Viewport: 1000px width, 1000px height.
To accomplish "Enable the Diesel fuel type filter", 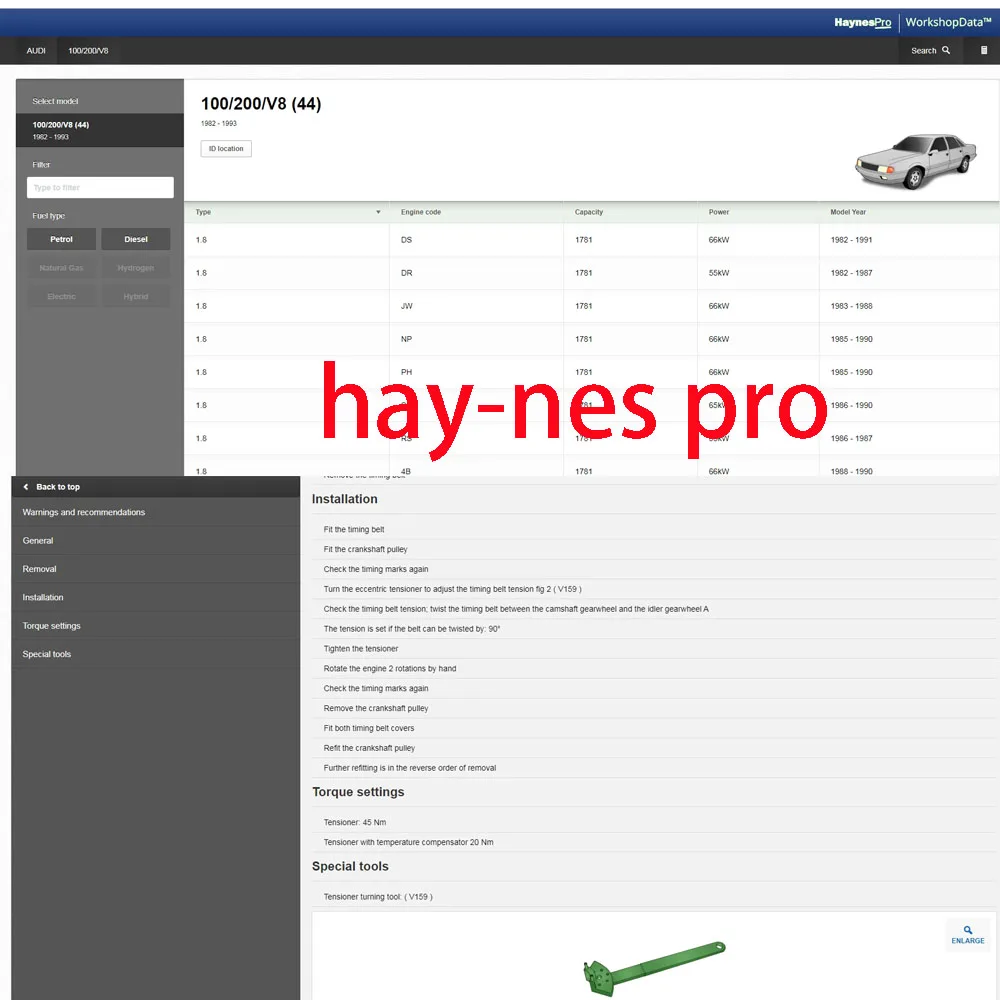I will [x=135, y=239].
